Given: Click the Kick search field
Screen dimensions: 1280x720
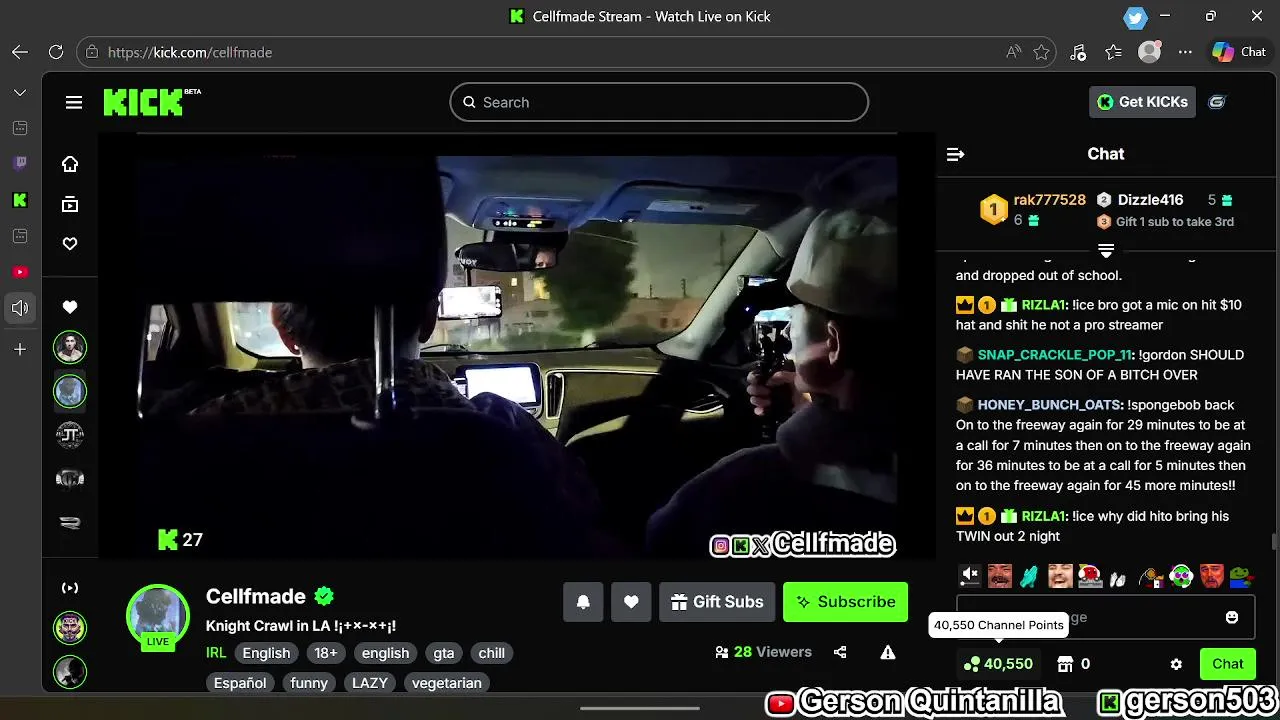Looking at the screenshot, I should pyautogui.click(x=659, y=102).
